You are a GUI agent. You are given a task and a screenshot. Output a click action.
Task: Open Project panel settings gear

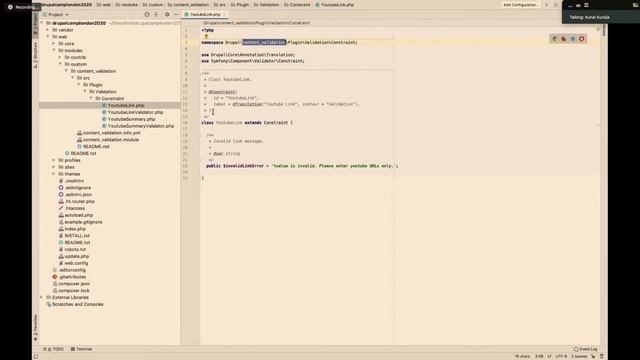(167, 14)
